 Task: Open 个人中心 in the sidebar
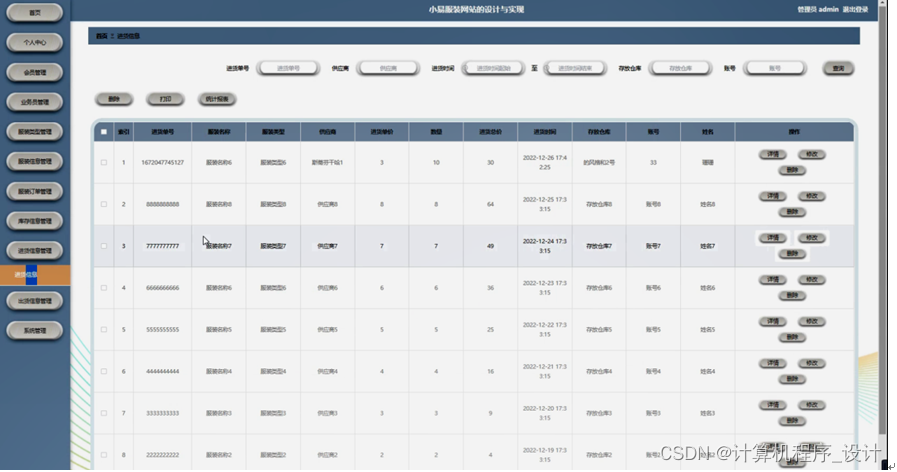pyautogui.click(x=35, y=42)
